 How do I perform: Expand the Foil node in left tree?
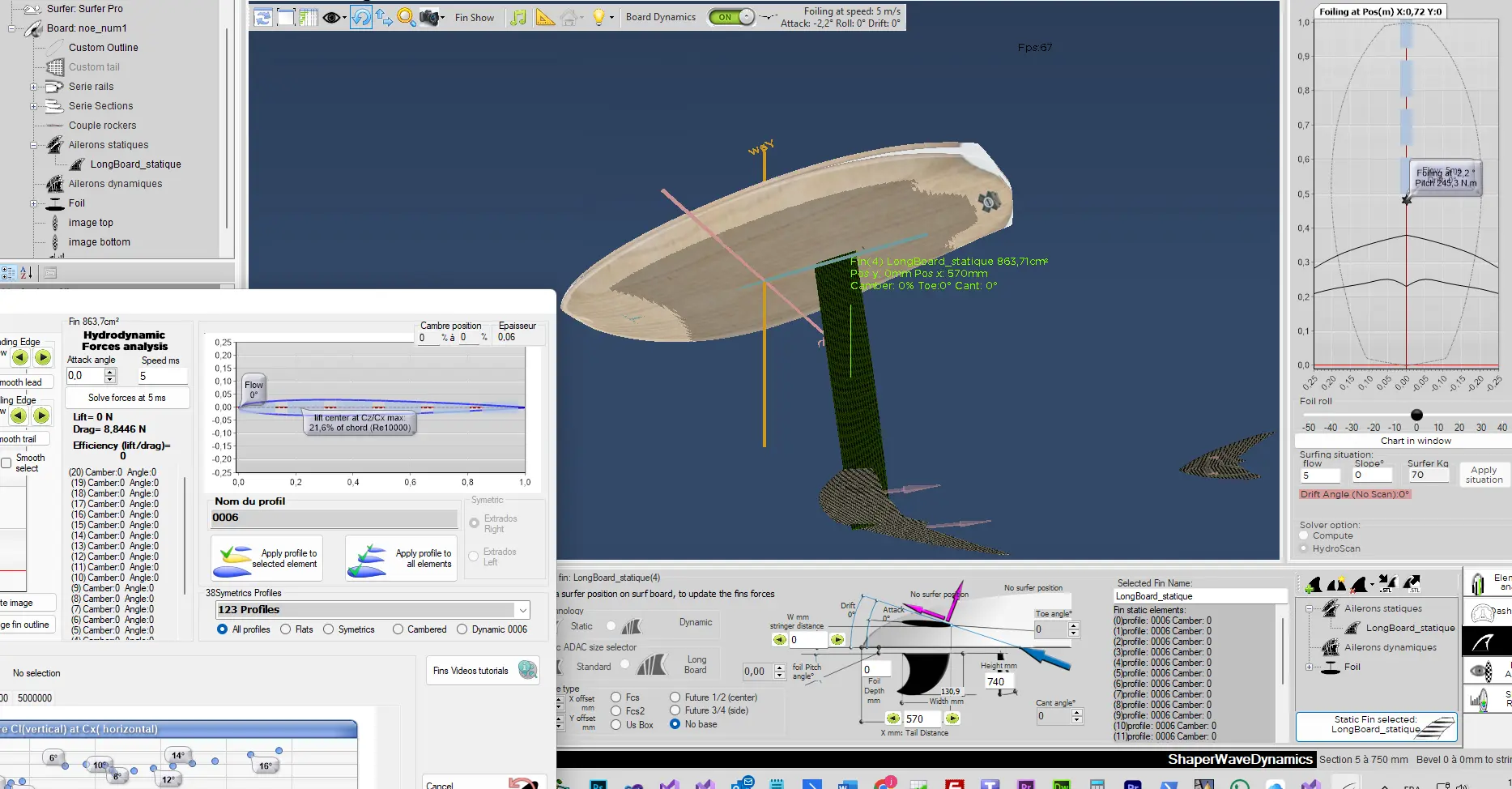(x=34, y=203)
